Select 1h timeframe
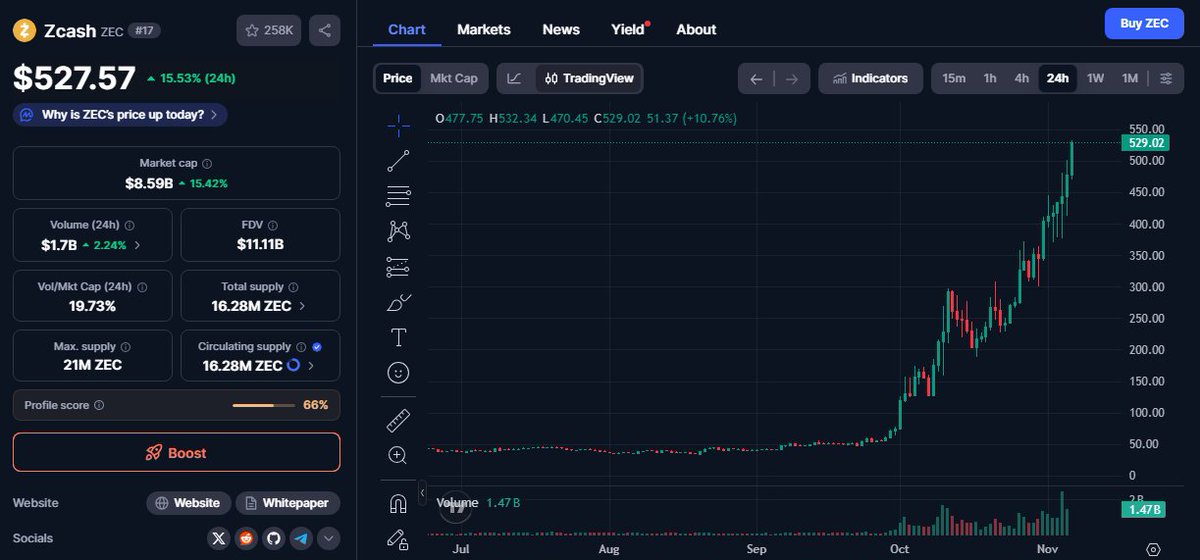 990,78
